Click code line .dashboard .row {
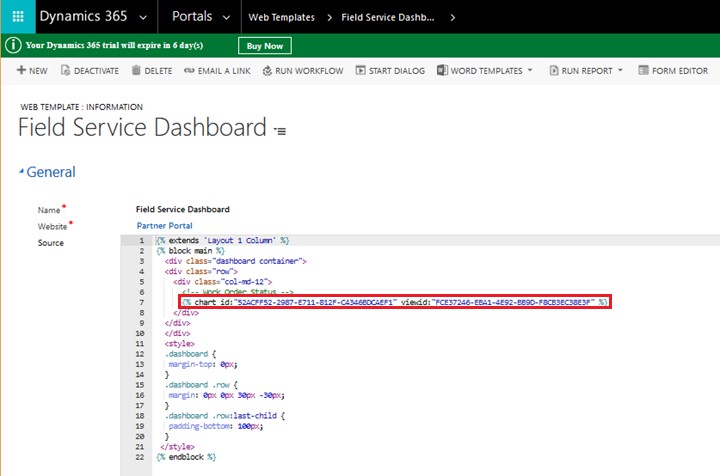The image size is (720, 476). [201, 385]
